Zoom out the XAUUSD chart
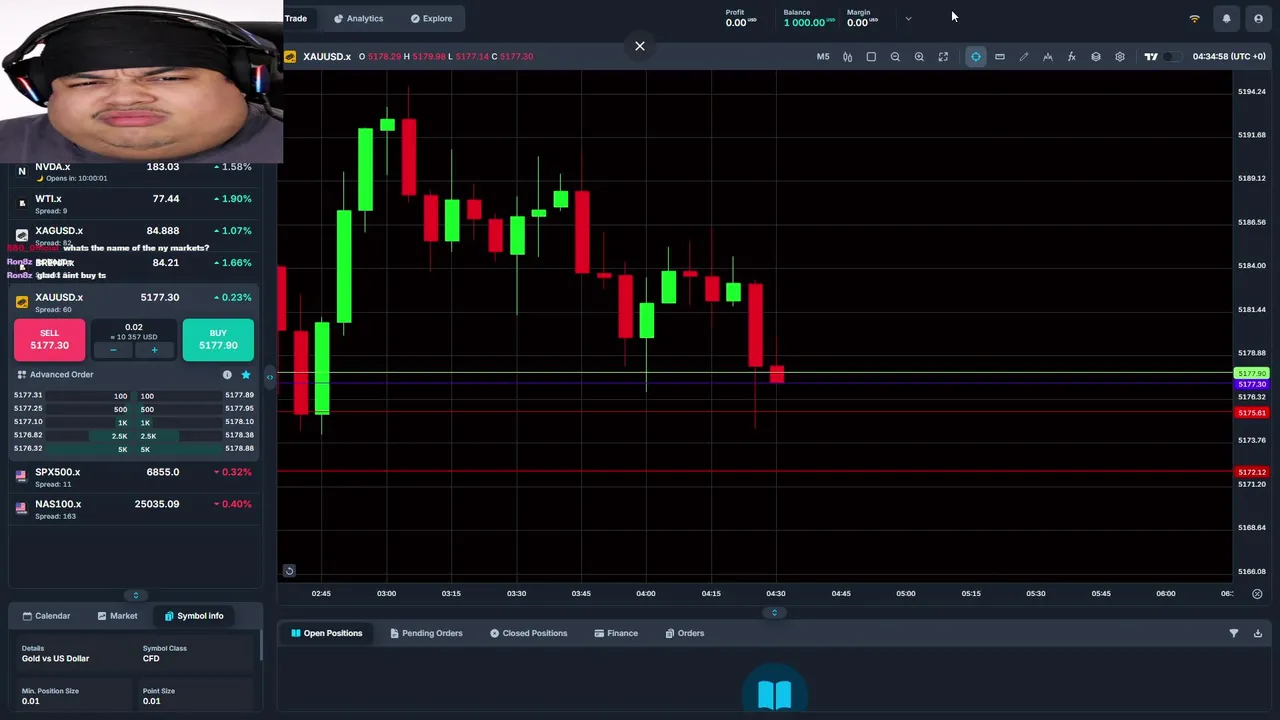This screenshot has height=720, width=1280. pos(895,57)
